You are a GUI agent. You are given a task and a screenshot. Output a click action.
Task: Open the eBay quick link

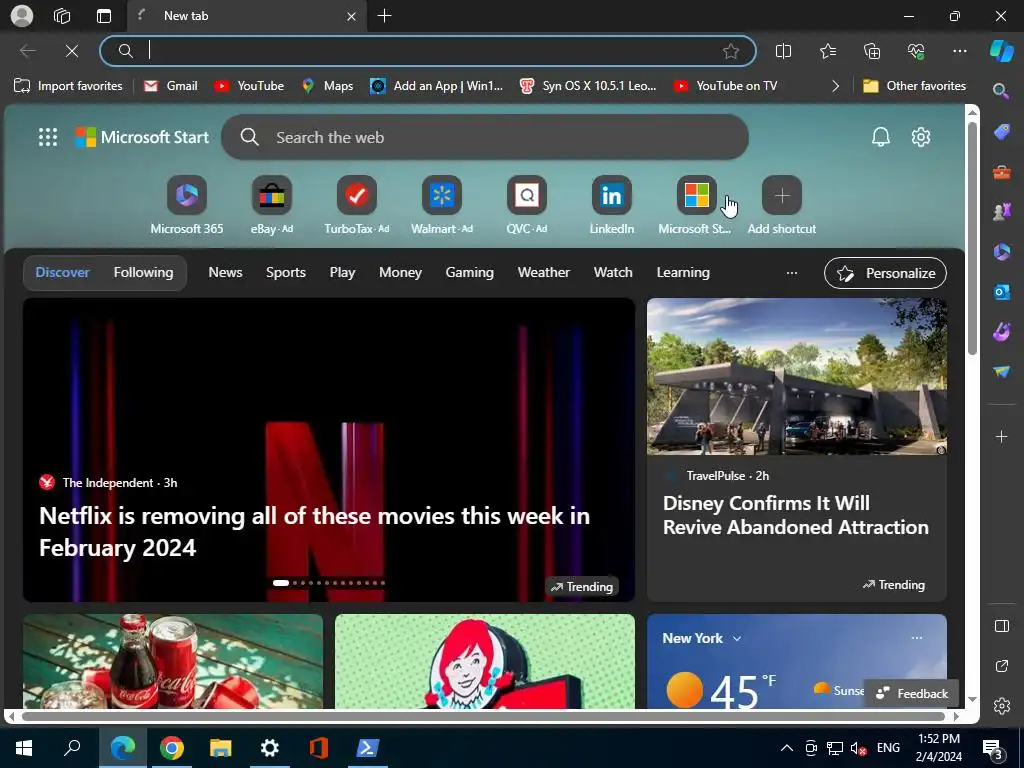[272, 206]
